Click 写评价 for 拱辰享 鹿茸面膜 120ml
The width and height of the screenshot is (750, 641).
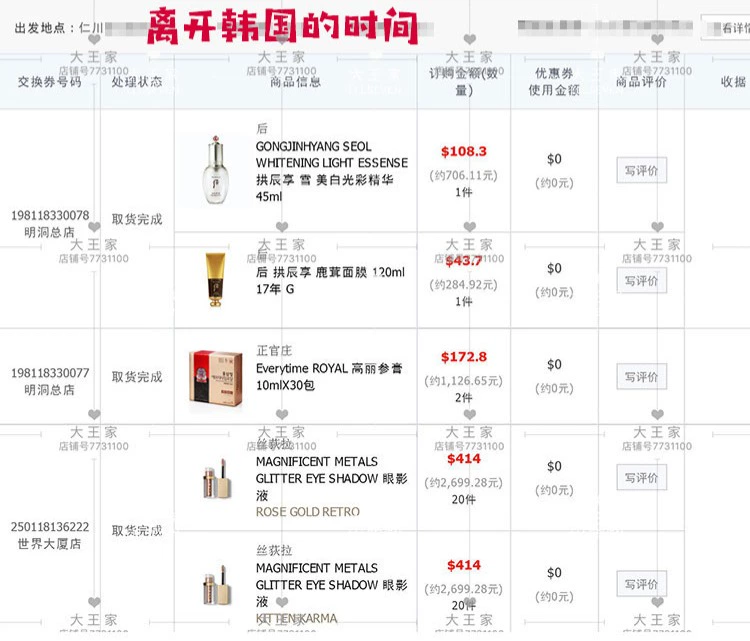click(641, 280)
